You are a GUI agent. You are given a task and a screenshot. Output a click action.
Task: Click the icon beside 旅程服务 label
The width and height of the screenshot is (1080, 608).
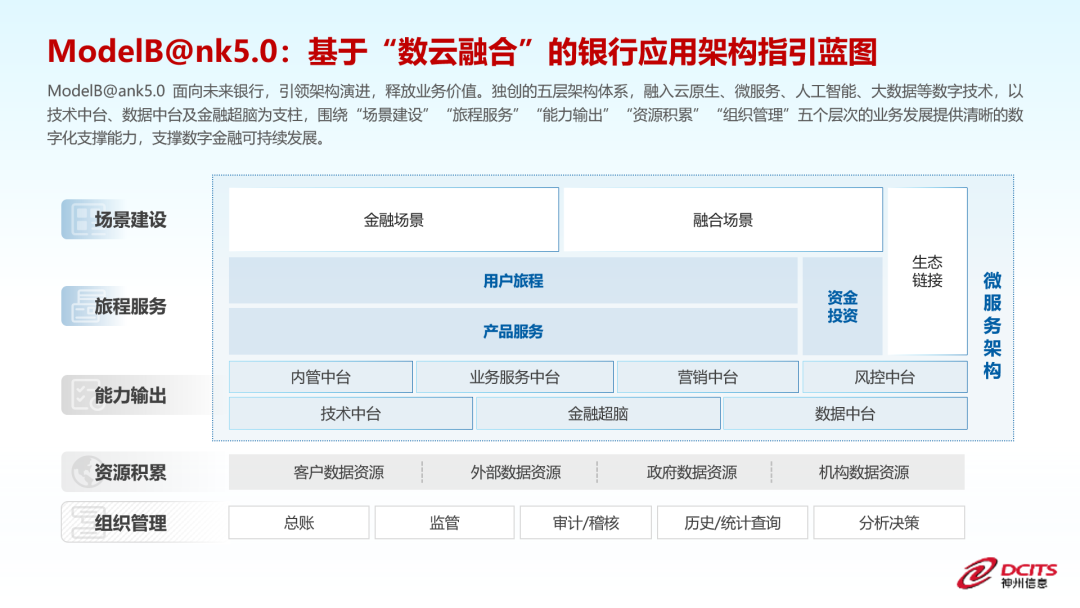[76, 306]
